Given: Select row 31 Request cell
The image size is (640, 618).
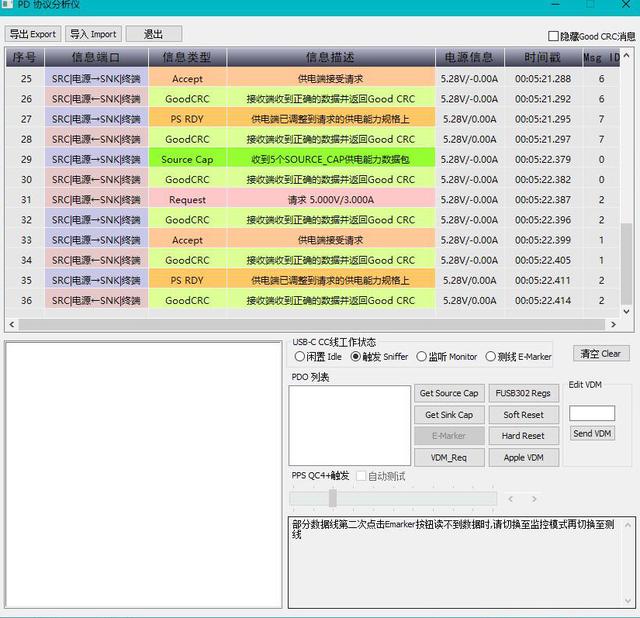Looking at the screenshot, I should (x=187, y=200).
